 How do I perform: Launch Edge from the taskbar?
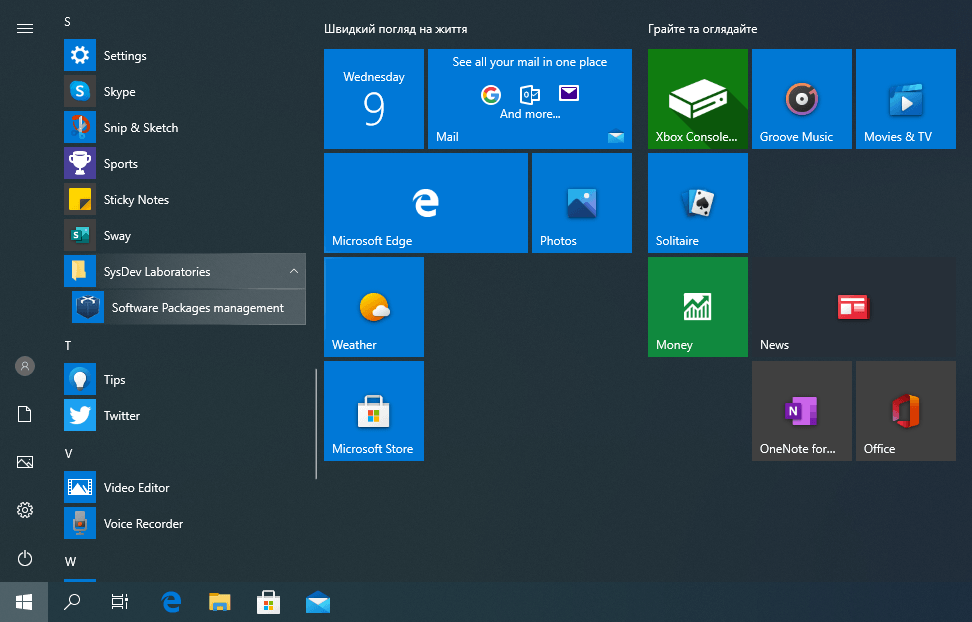coord(170,602)
